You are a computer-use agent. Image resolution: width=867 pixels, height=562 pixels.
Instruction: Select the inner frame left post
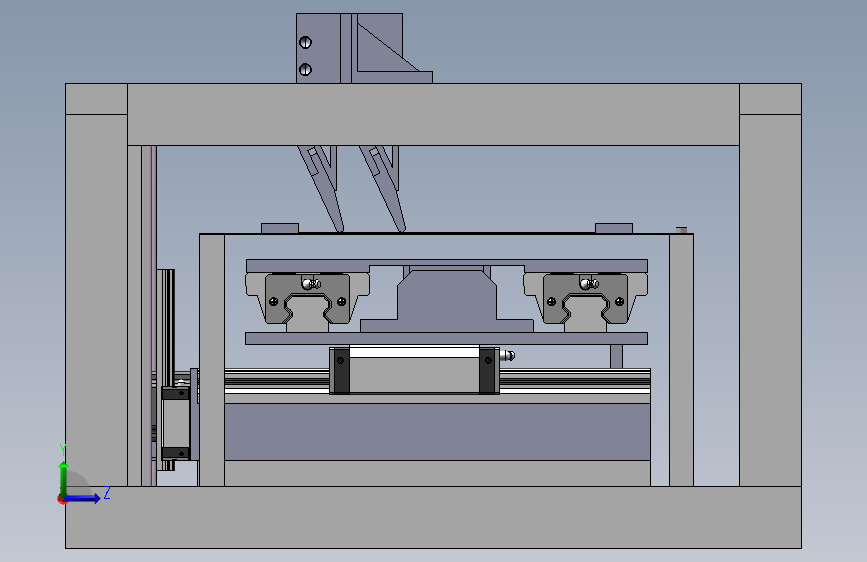tap(212, 360)
